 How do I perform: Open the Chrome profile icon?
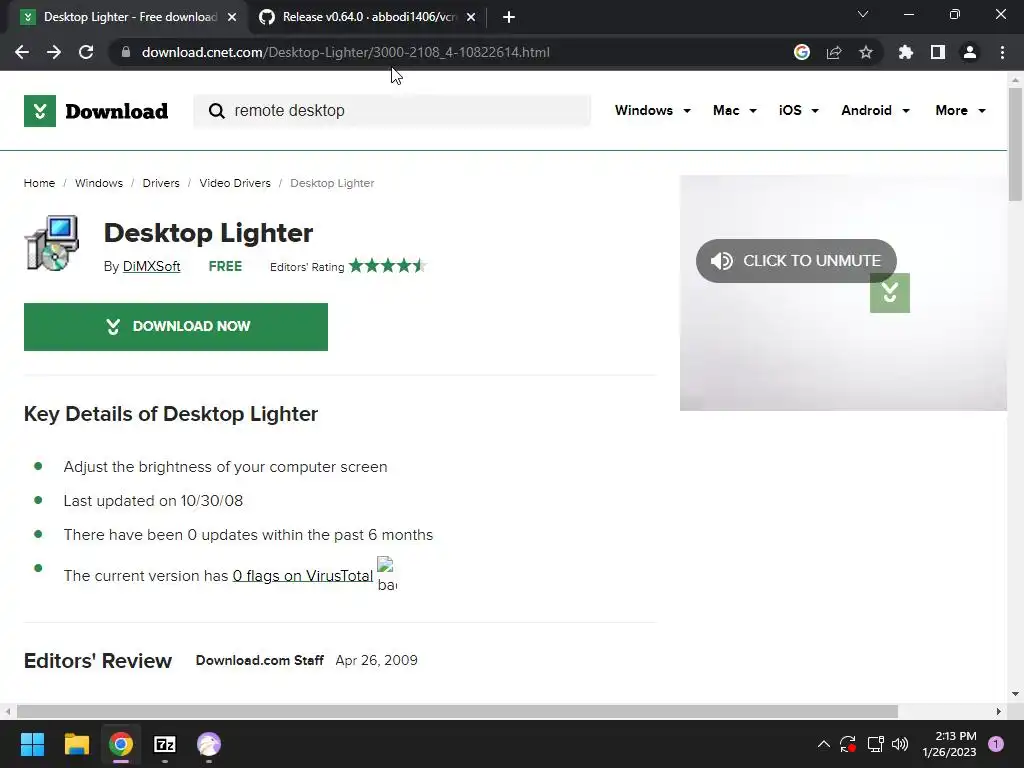(970, 52)
